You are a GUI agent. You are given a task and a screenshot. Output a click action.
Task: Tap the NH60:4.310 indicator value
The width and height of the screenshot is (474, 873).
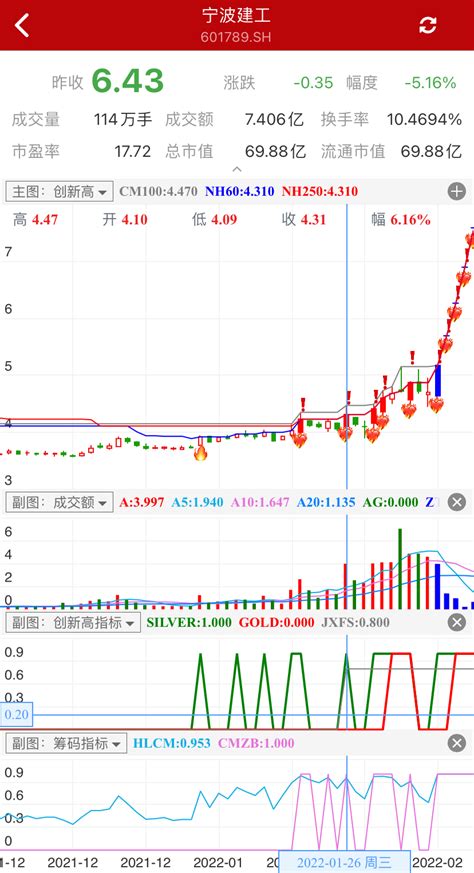[x=240, y=192]
